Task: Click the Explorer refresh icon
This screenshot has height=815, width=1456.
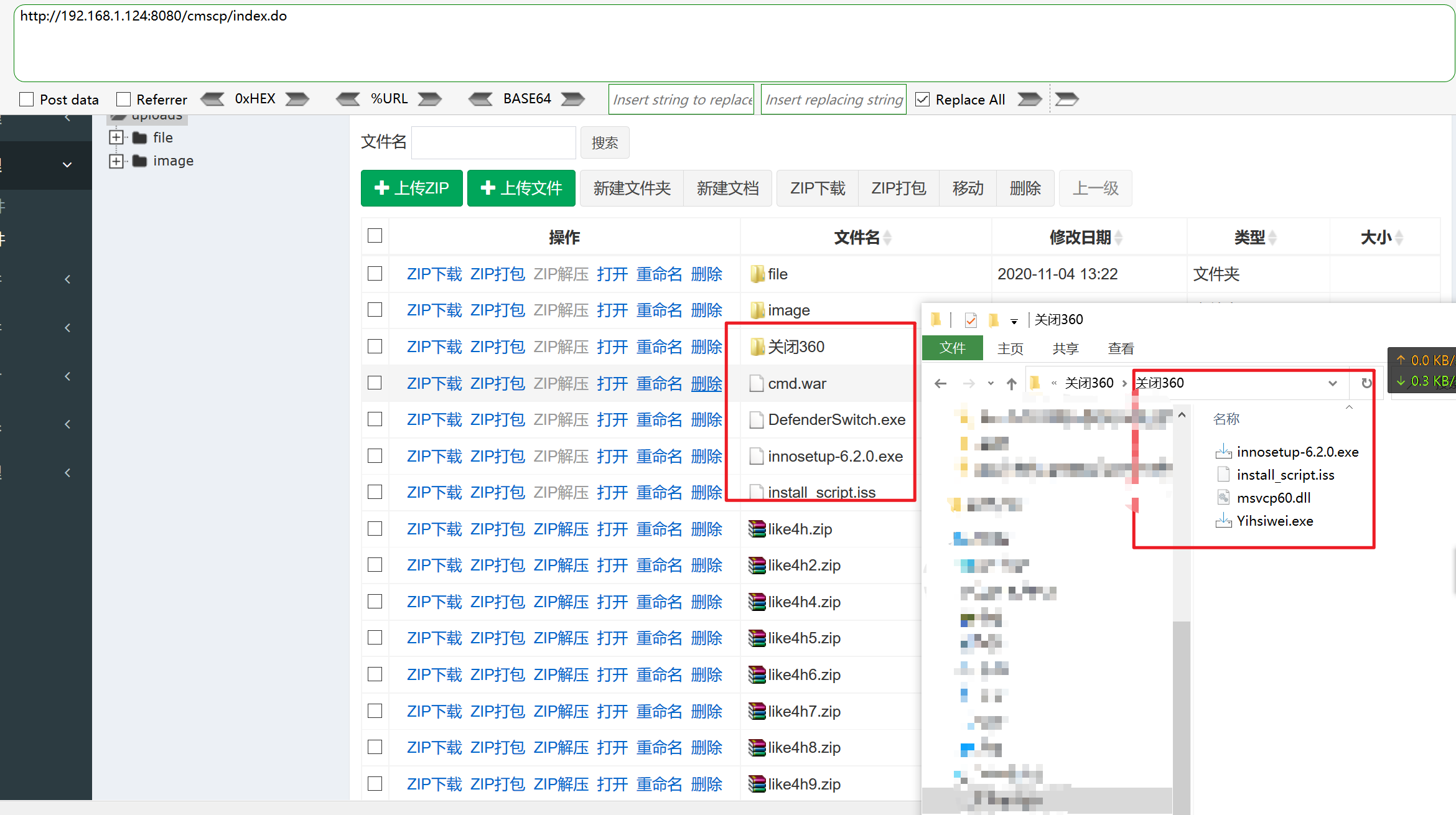Action: (1366, 383)
